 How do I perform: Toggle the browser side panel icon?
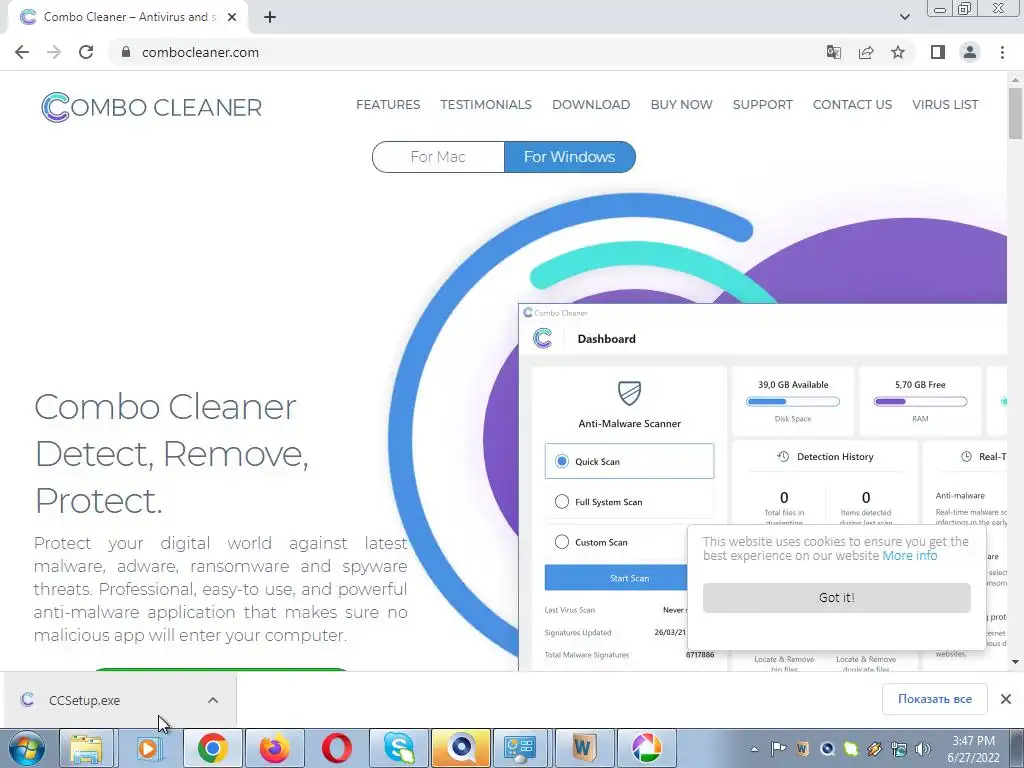click(938, 52)
